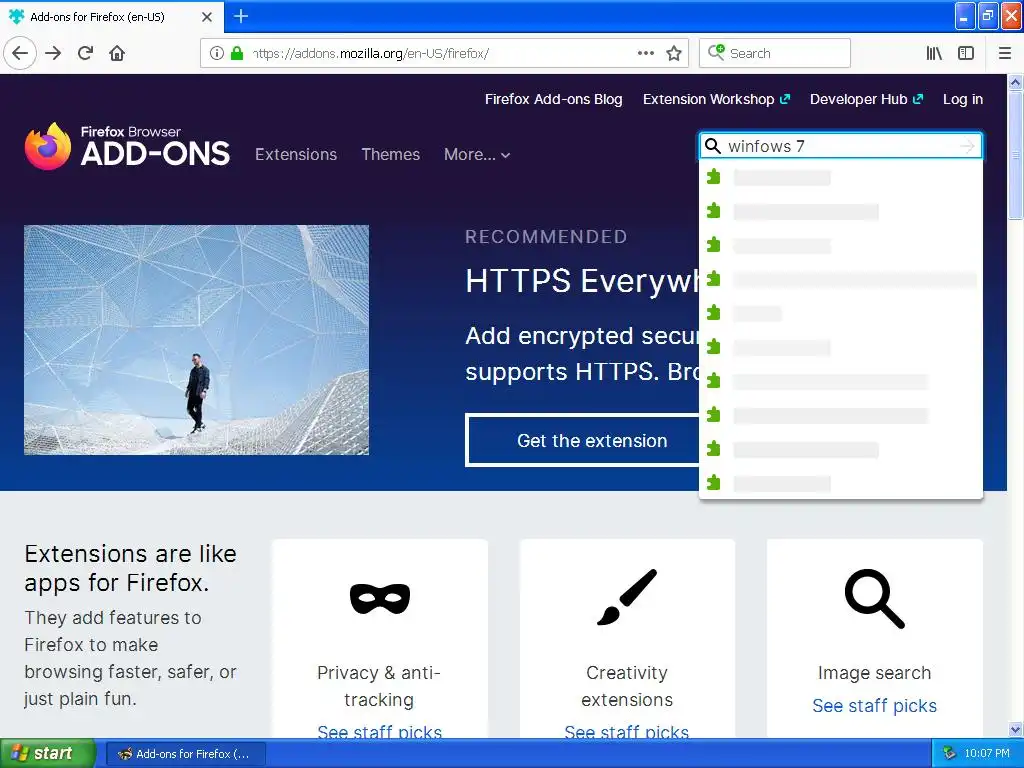
Task: Open the Themes section
Action: [391, 154]
